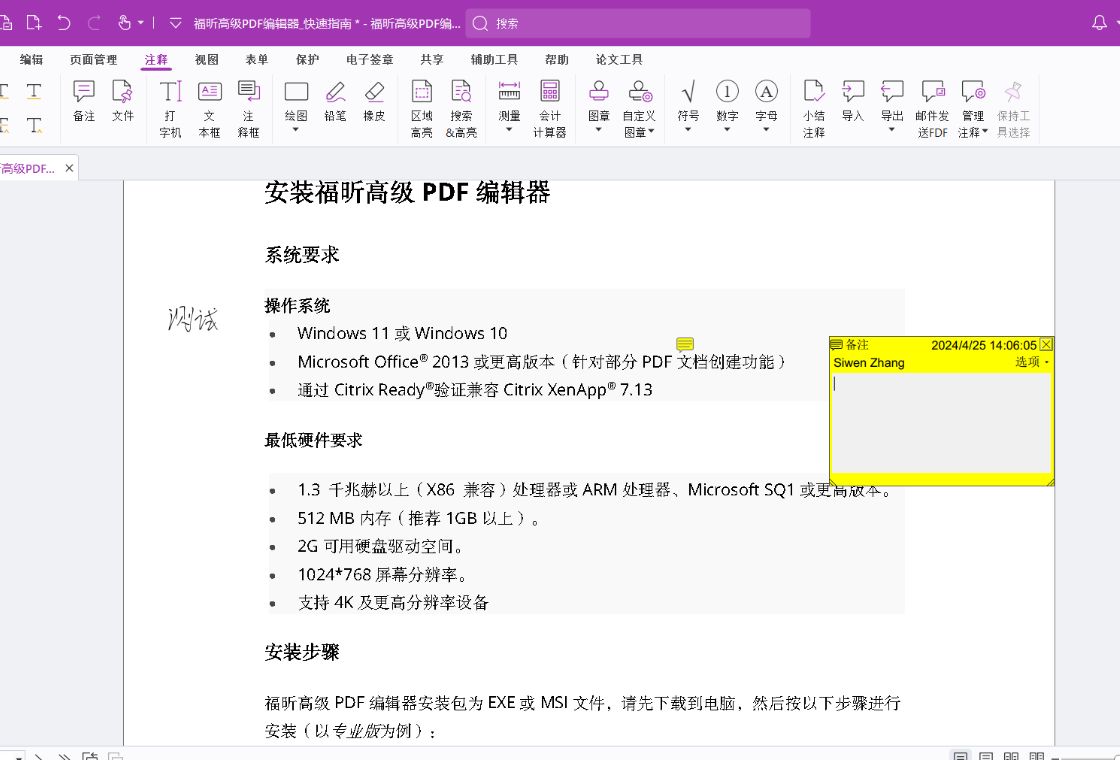Close the yellow note popup
This screenshot has height=760, width=1120.
pos(1046,344)
